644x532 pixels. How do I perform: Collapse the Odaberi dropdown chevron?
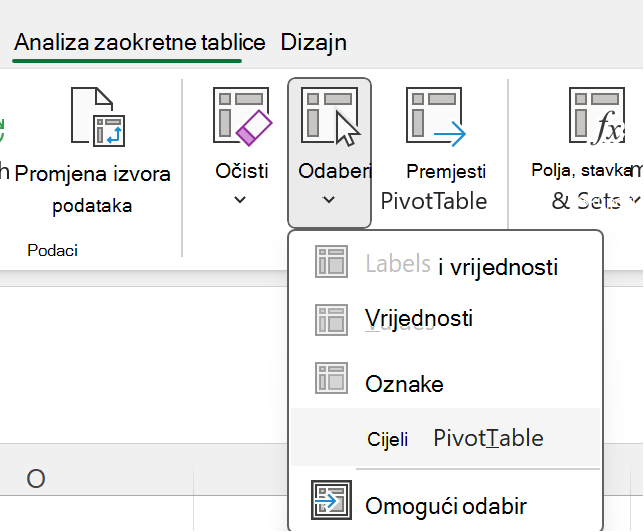[x=329, y=200]
